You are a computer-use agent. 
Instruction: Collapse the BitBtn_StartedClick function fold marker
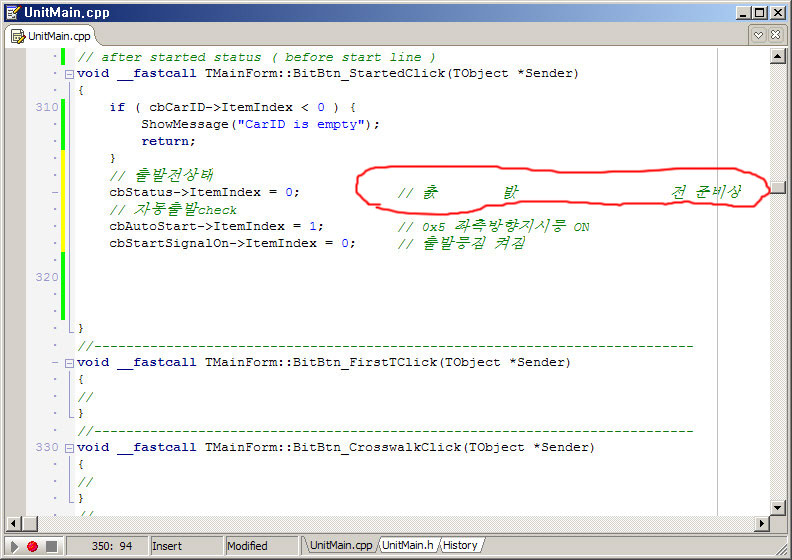(x=68, y=73)
